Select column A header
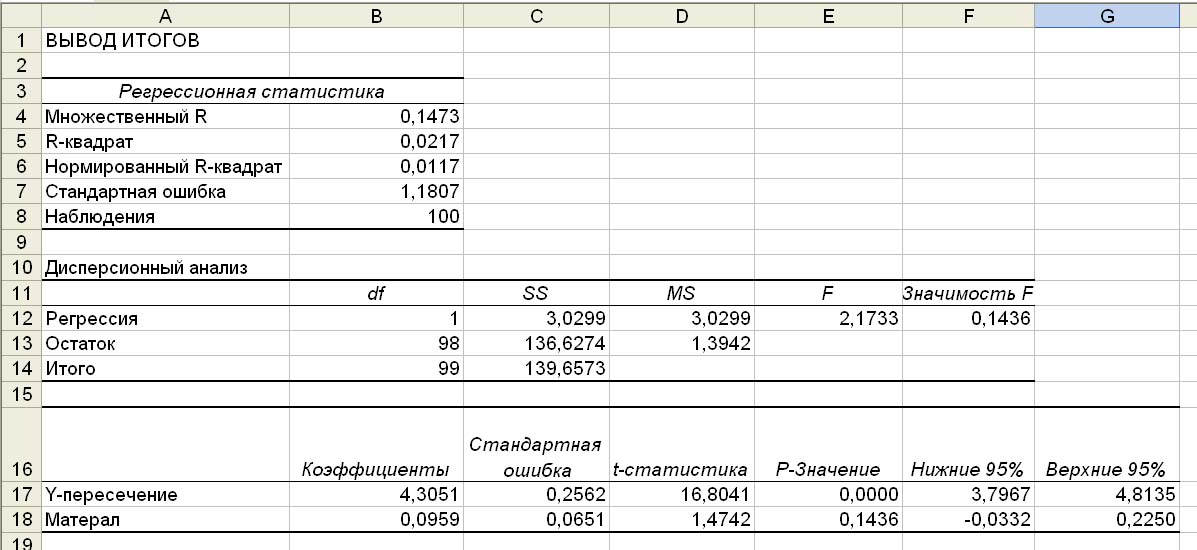The image size is (1197, 550). [x=166, y=15]
